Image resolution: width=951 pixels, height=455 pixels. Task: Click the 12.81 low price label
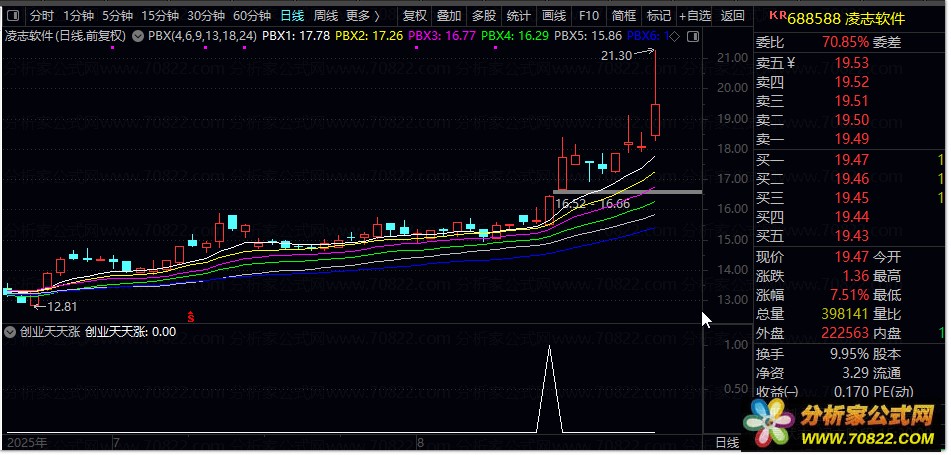(62, 306)
